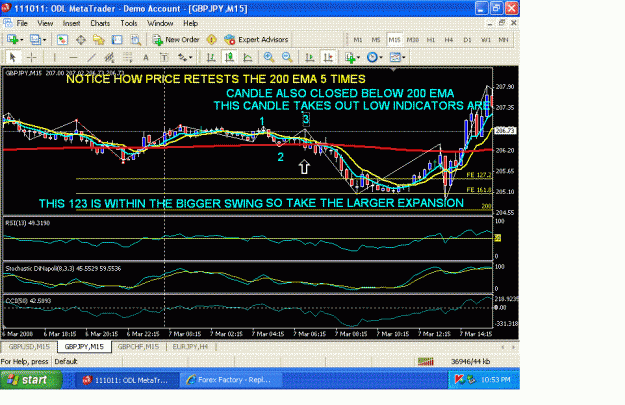Zoom in on the chart

coord(269,57)
